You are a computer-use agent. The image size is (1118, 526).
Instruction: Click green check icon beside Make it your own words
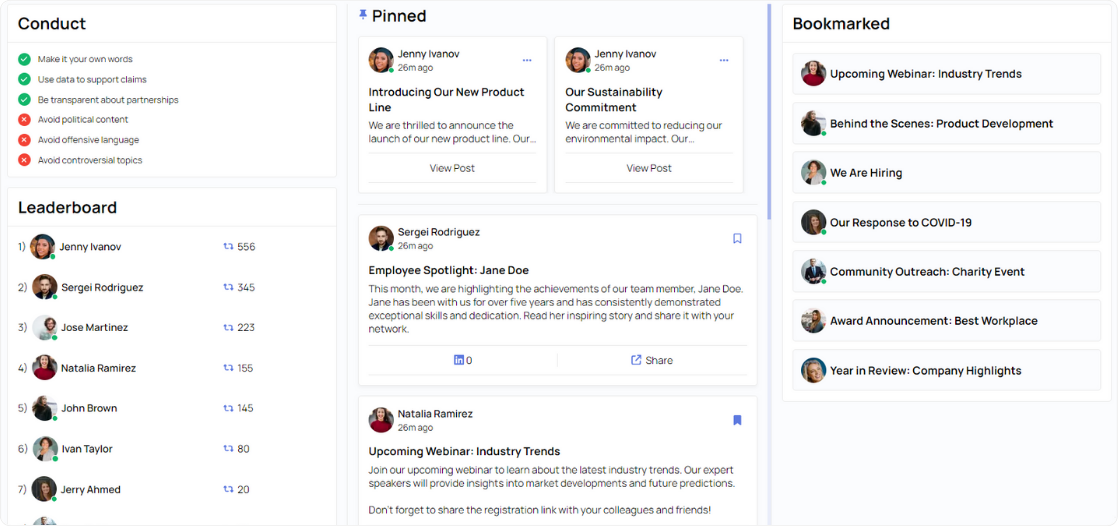[24, 59]
